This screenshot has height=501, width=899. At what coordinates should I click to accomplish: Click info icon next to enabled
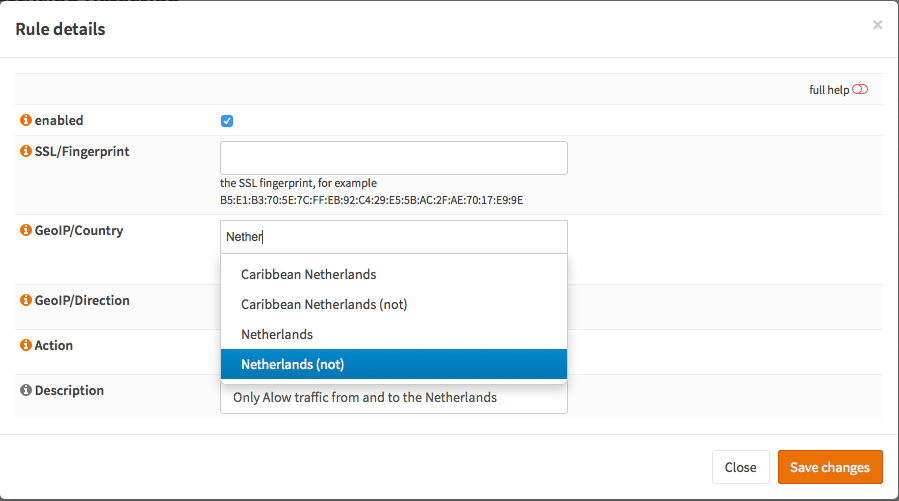[x=26, y=121]
